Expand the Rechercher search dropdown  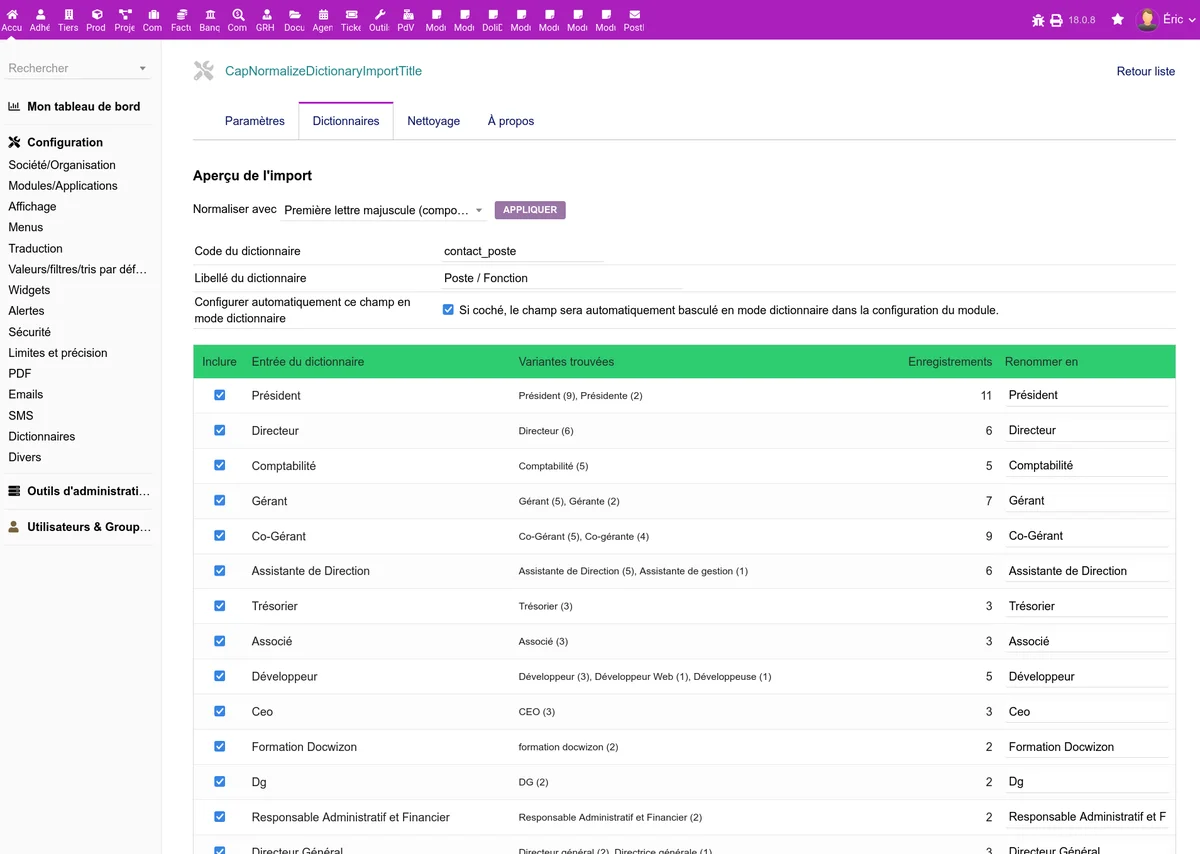pyautogui.click(x=78, y=68)
